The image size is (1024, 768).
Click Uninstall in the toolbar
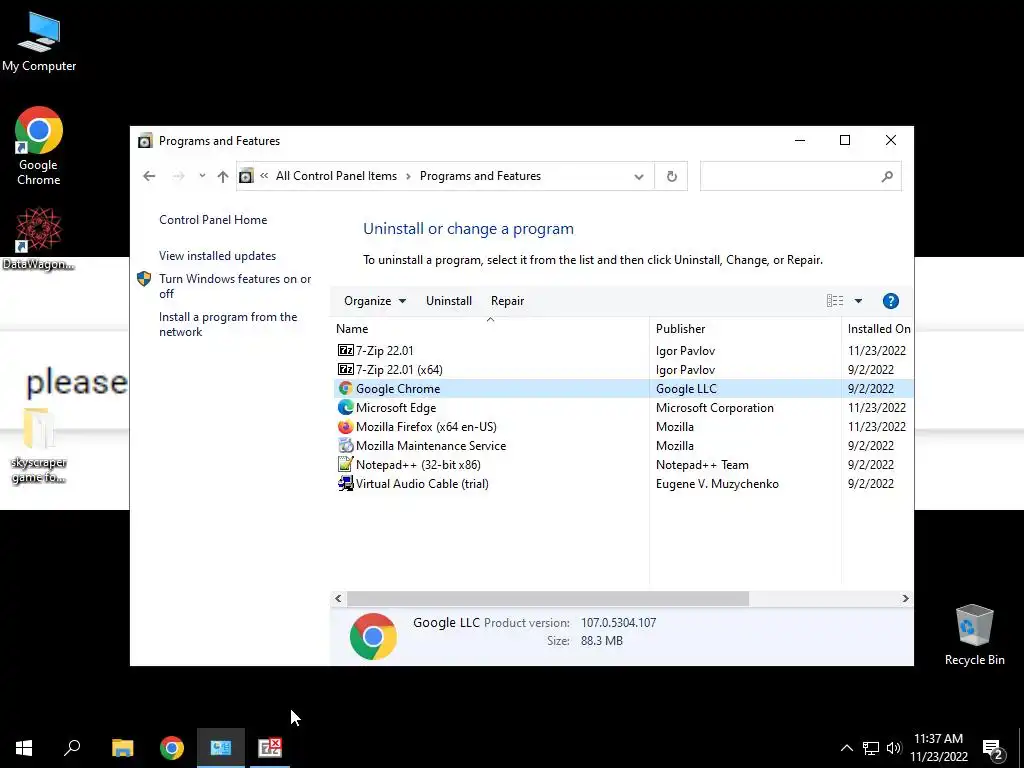pyautogui.click(x=449, y=301)
